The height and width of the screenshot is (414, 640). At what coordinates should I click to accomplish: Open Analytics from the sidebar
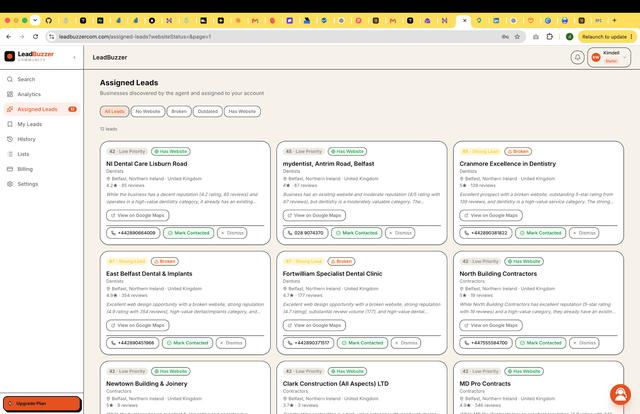click(29, 94)
